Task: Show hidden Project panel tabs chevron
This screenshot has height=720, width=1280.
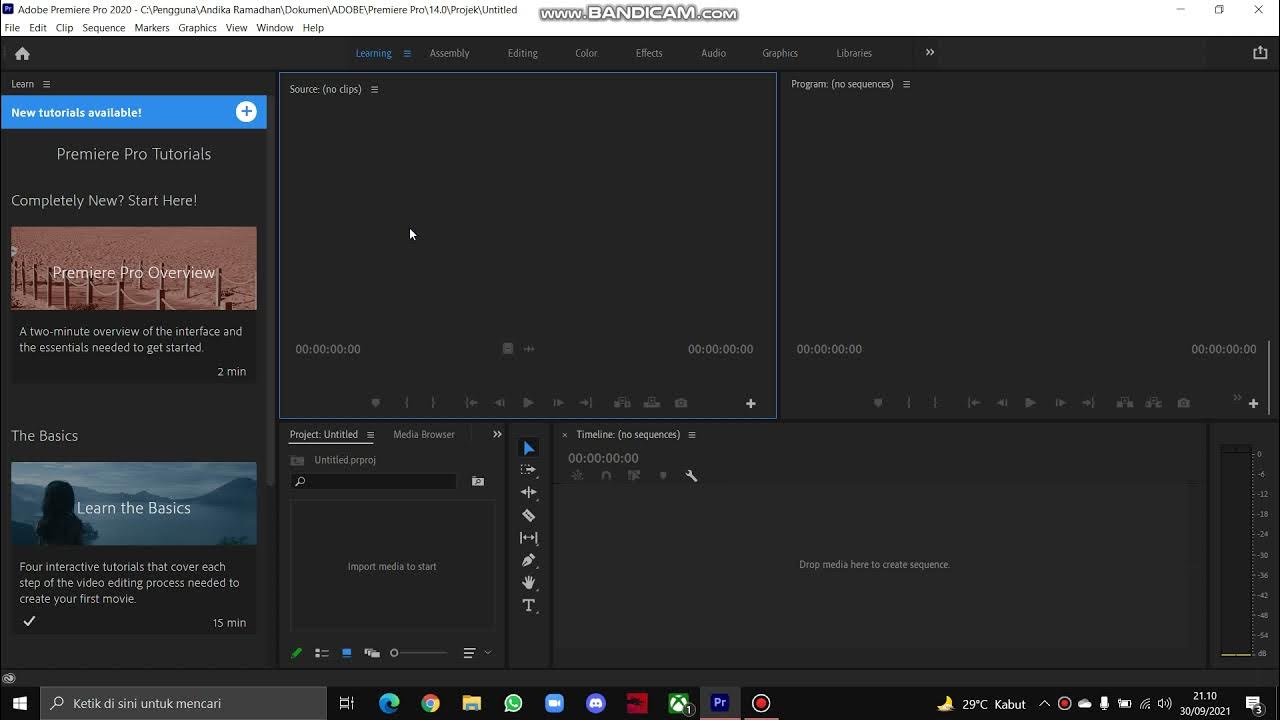Action: coord(497,434)
